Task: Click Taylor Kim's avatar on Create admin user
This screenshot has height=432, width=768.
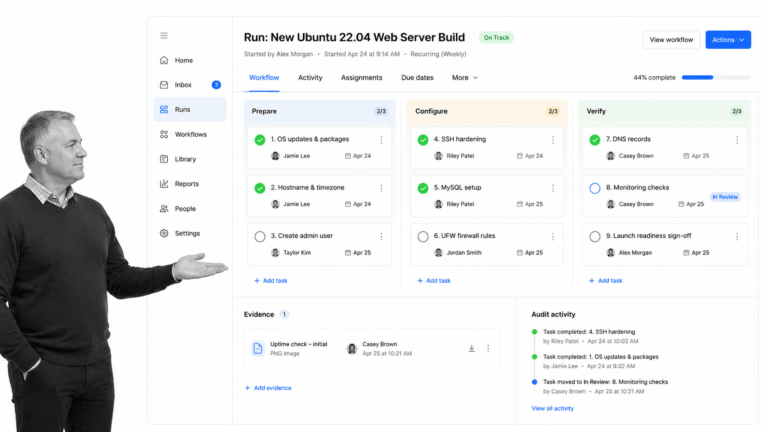Action: click(x=275, y=253)
